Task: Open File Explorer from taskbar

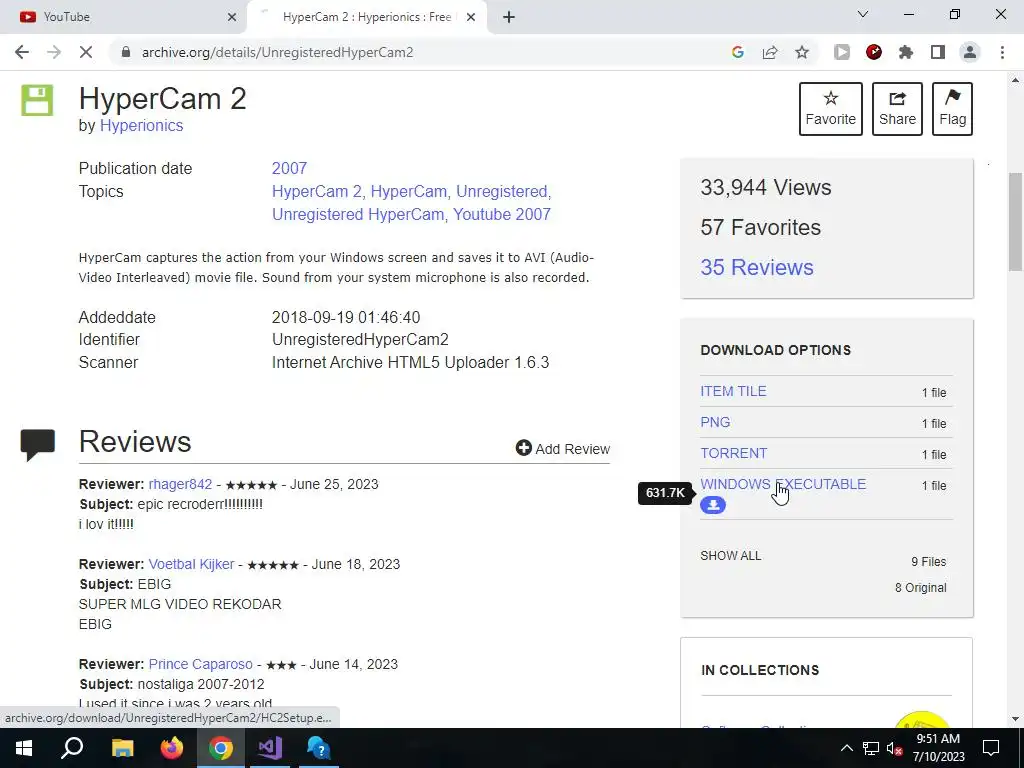Action: pyautogui.click(x=123, y=748)
